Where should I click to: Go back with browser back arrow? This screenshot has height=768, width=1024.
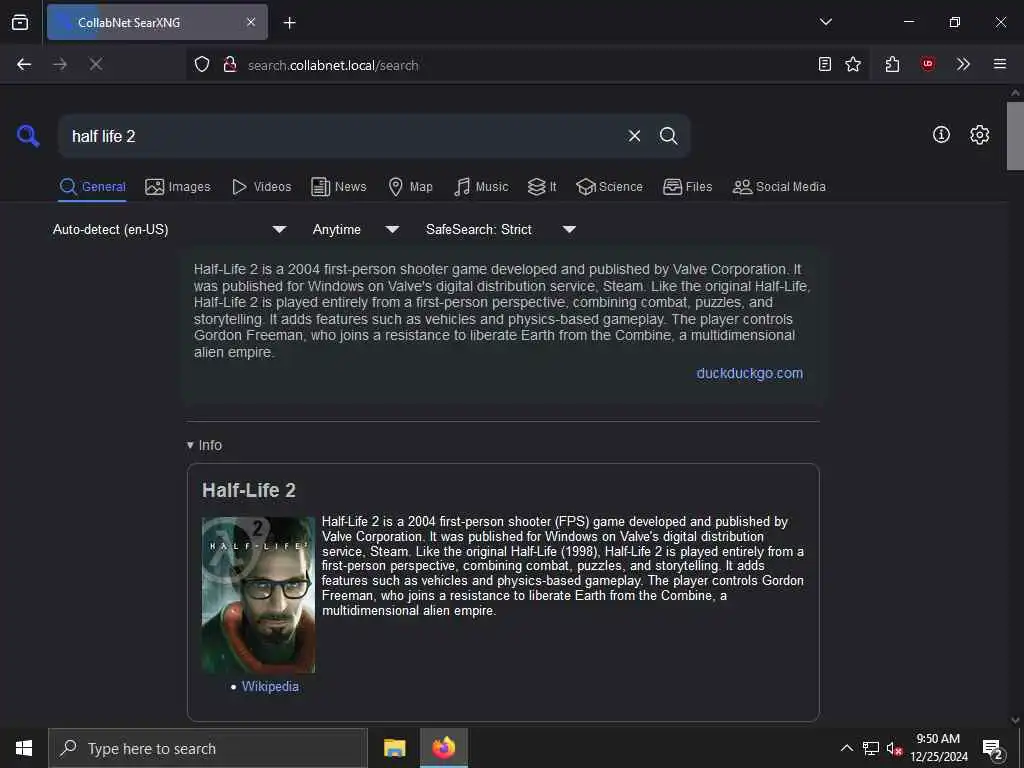[x=24, y=64]
